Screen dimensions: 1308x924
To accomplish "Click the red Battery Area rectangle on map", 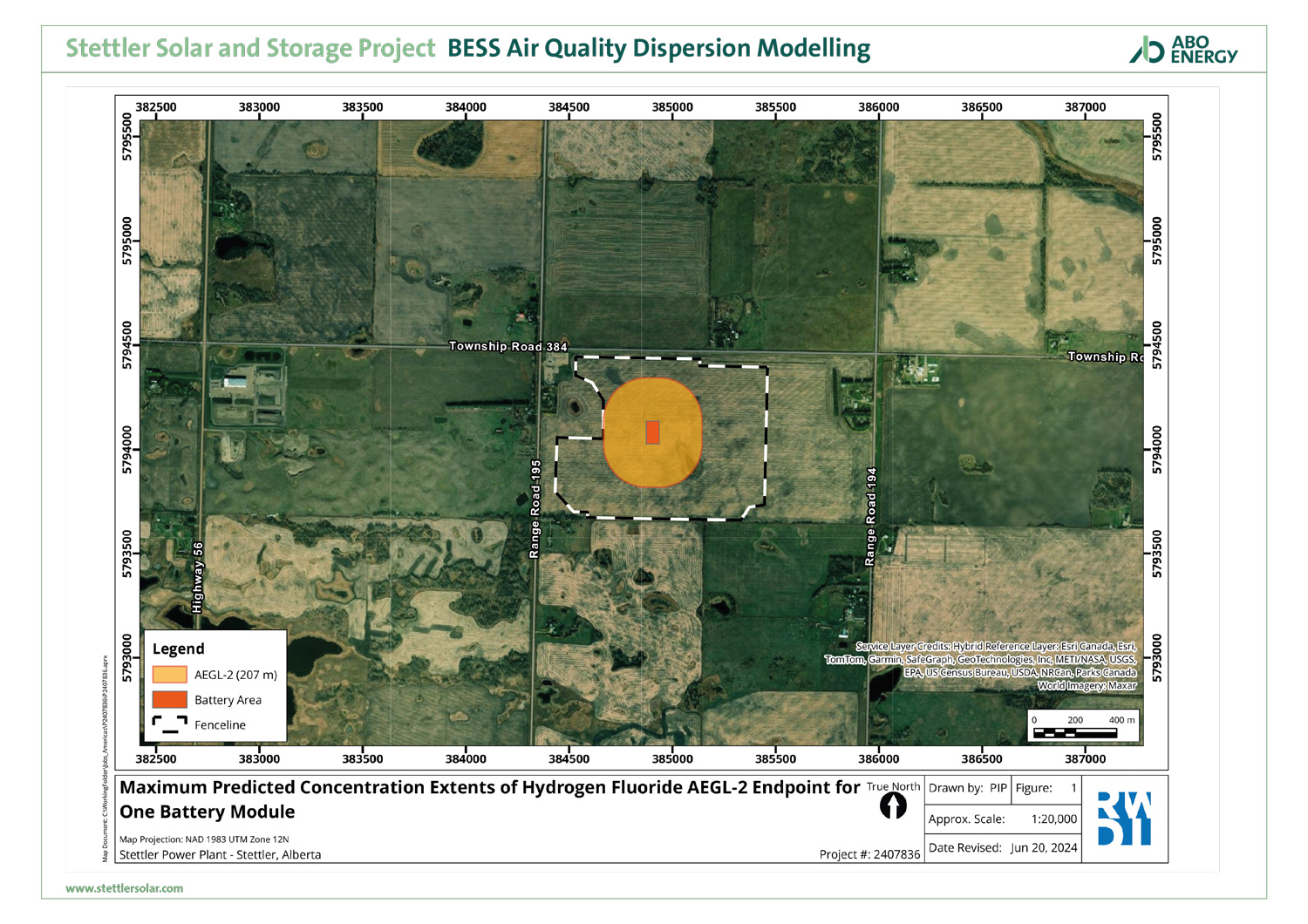I will (x=652, y=432).
